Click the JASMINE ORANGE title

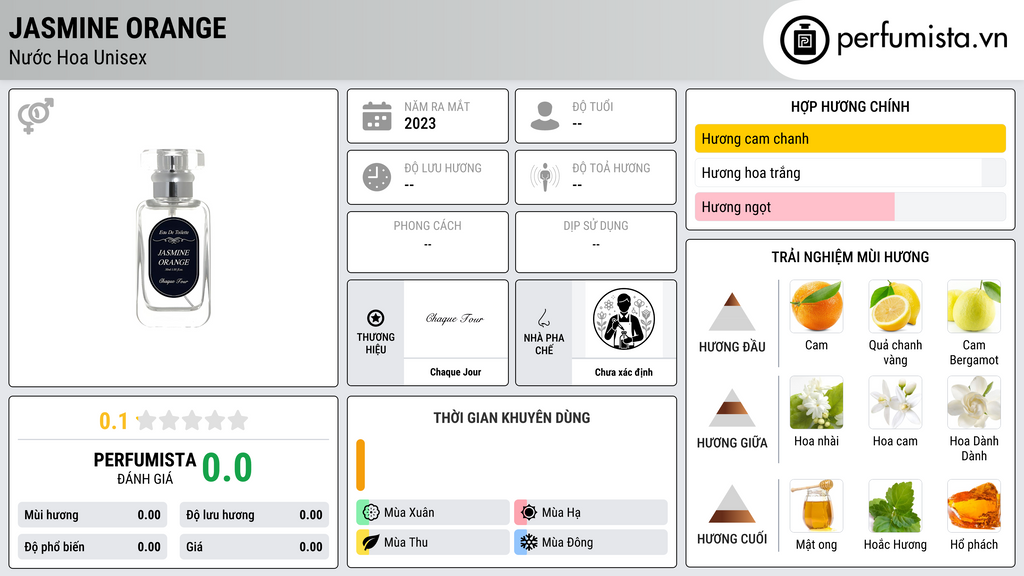click(118, 28)
